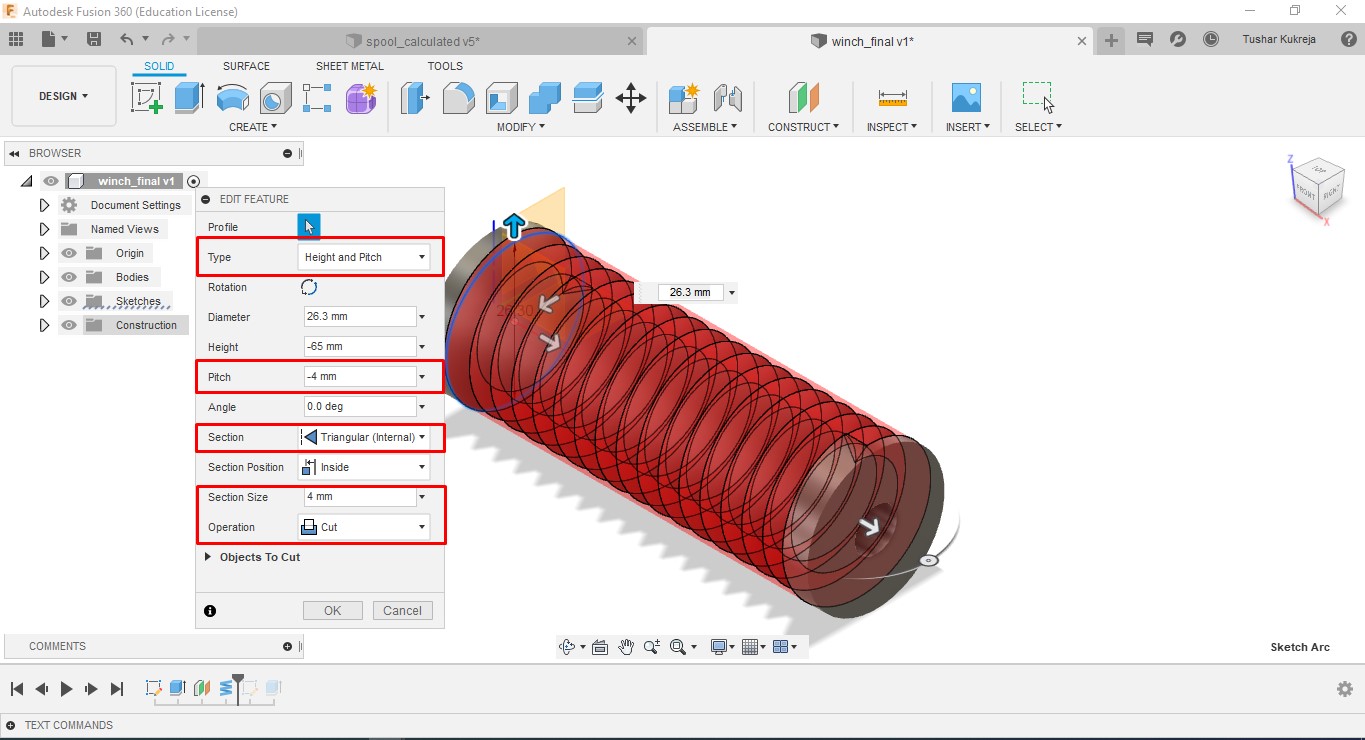Select the Pan hand tool
This screenshot has width=1365, height=740.
point(626,647)
